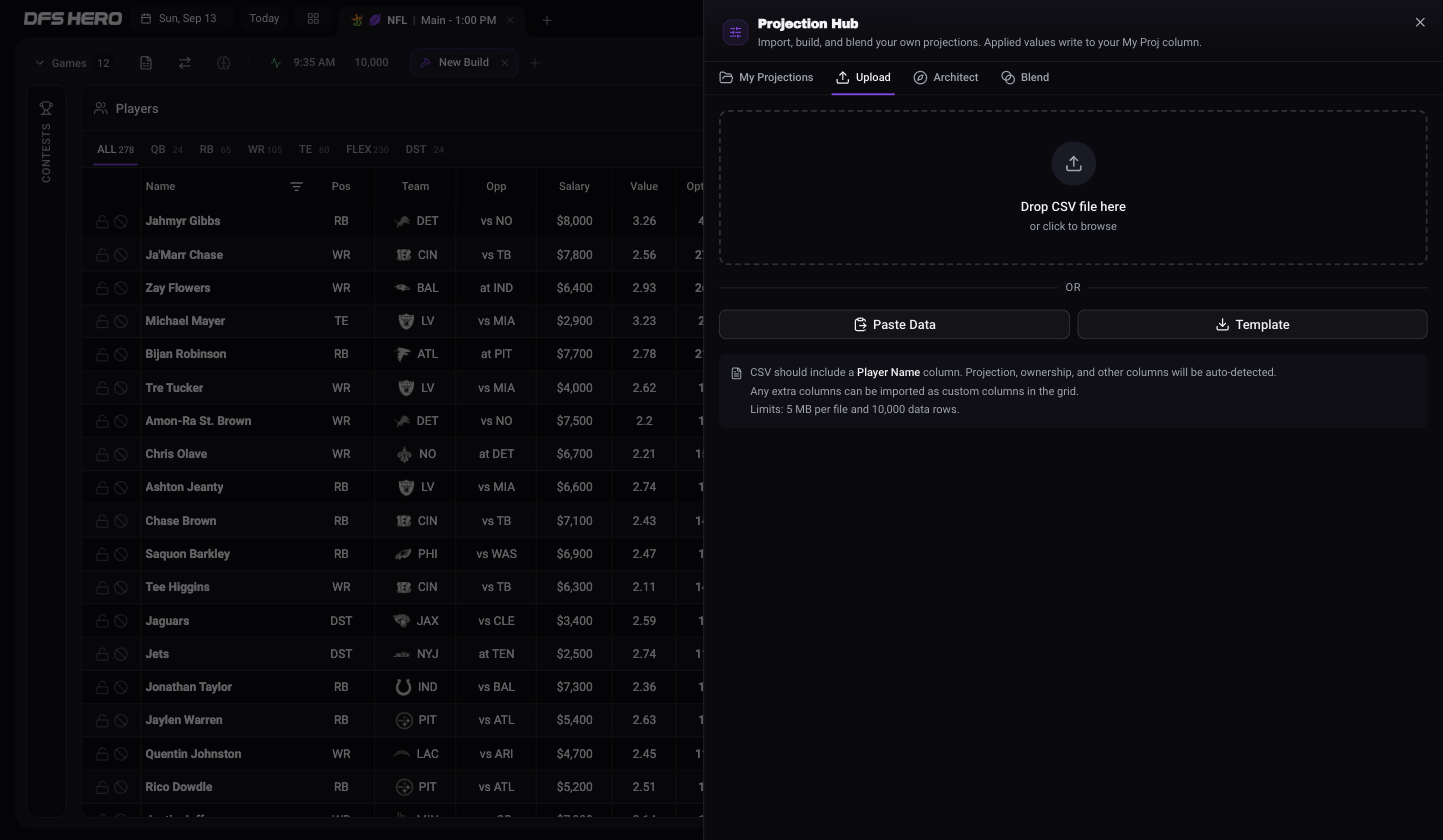Image resolution: width=1443 pixels, height=840 pixels.
Task: Click the Today button
Action: 264,19
